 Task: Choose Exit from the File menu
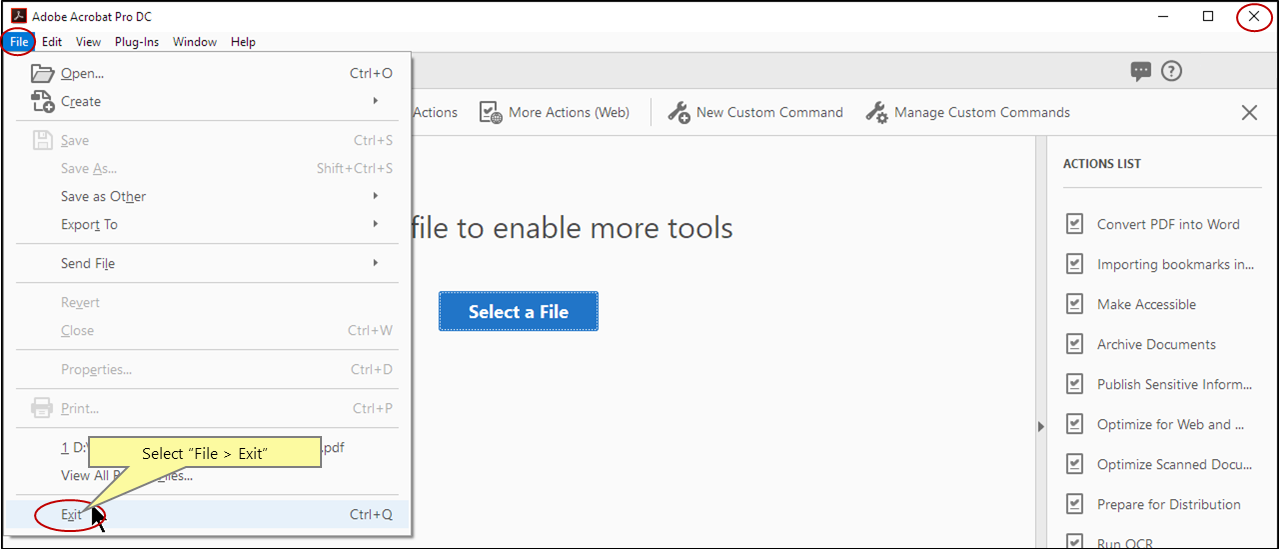[x=72, y=515]
